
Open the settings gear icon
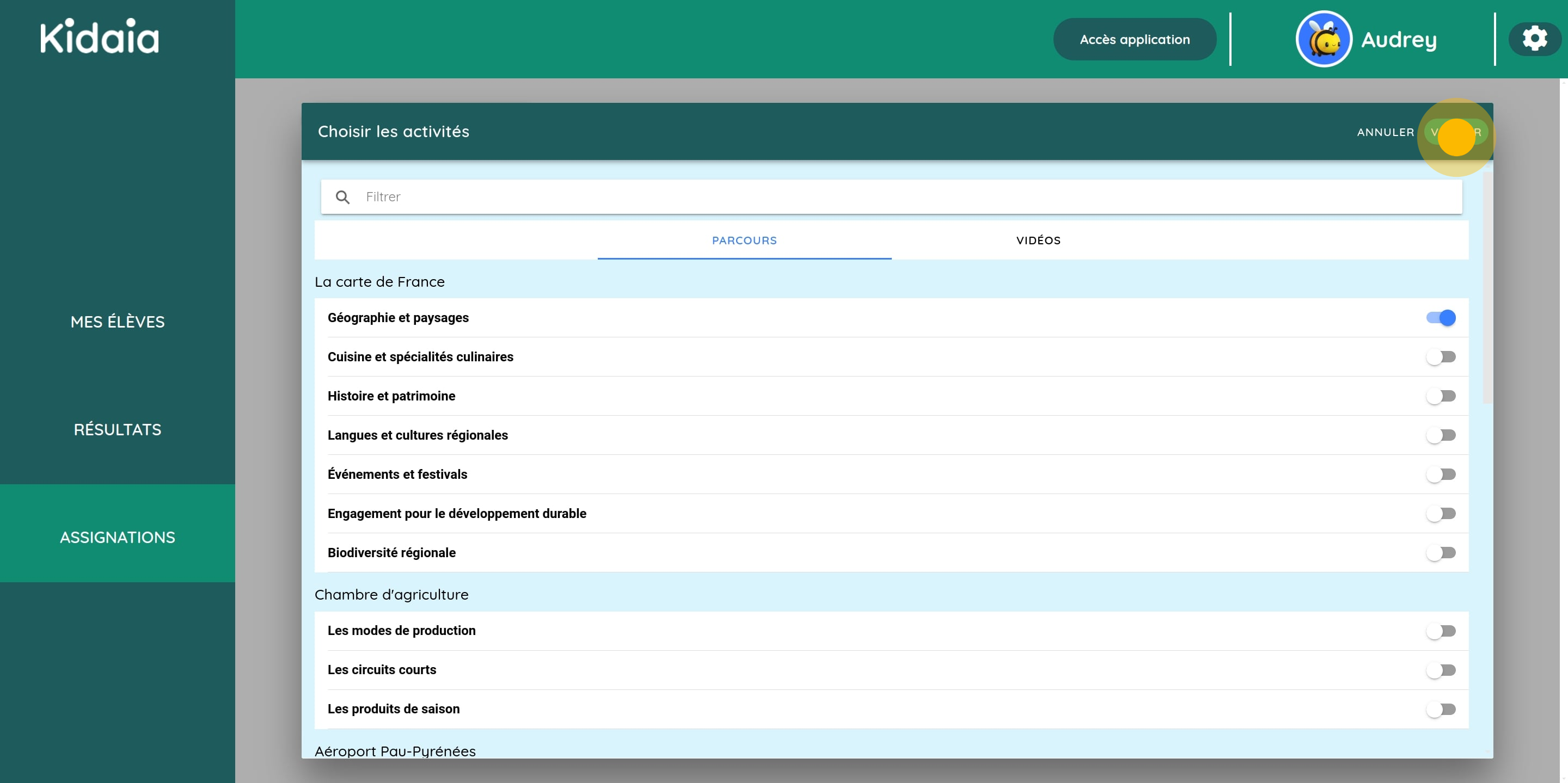point(1535,38)
